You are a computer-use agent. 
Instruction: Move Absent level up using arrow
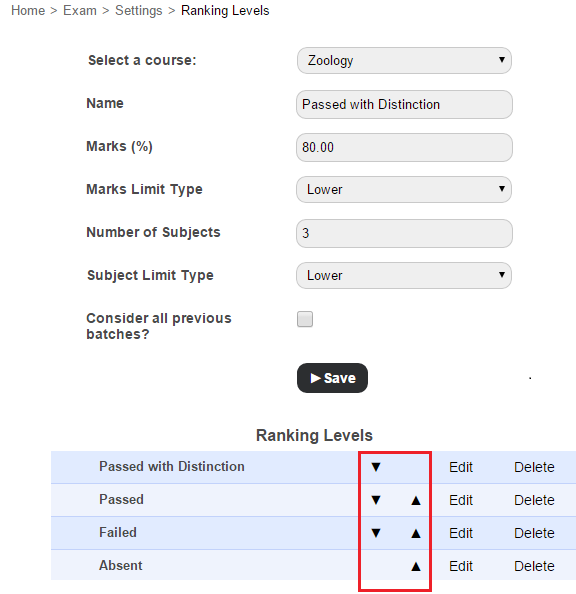click(416, 566)
